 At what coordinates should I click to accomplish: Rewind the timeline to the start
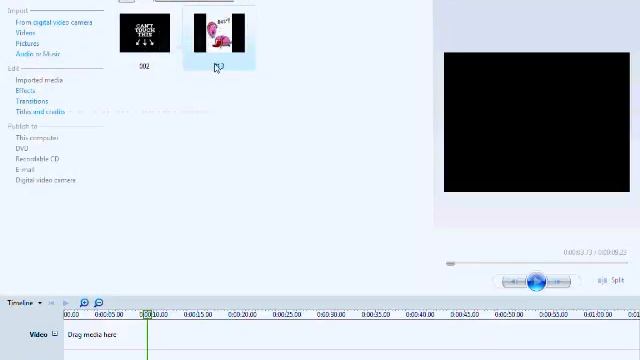[51, 303]
